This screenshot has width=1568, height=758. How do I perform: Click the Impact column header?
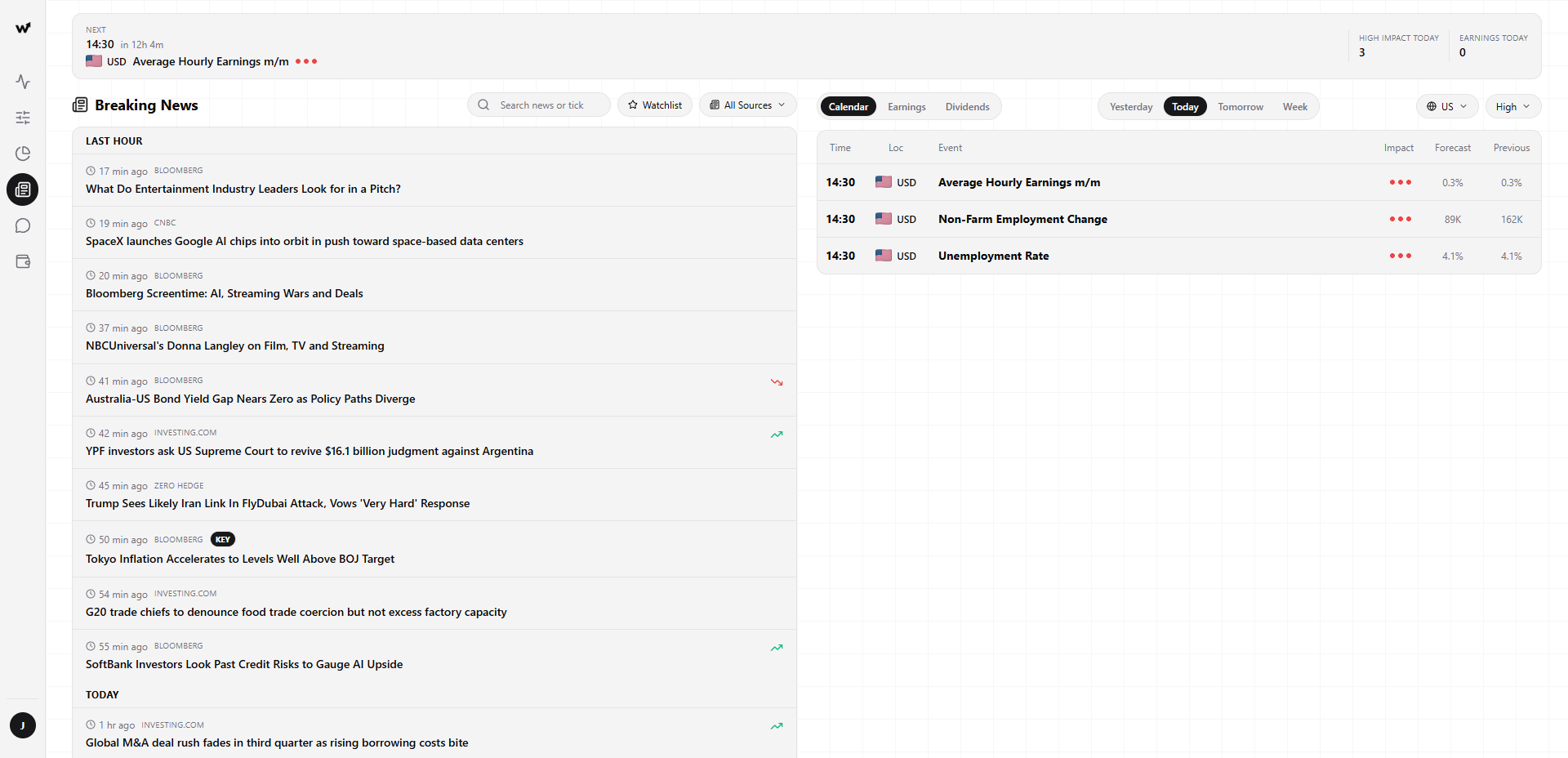1399,148
